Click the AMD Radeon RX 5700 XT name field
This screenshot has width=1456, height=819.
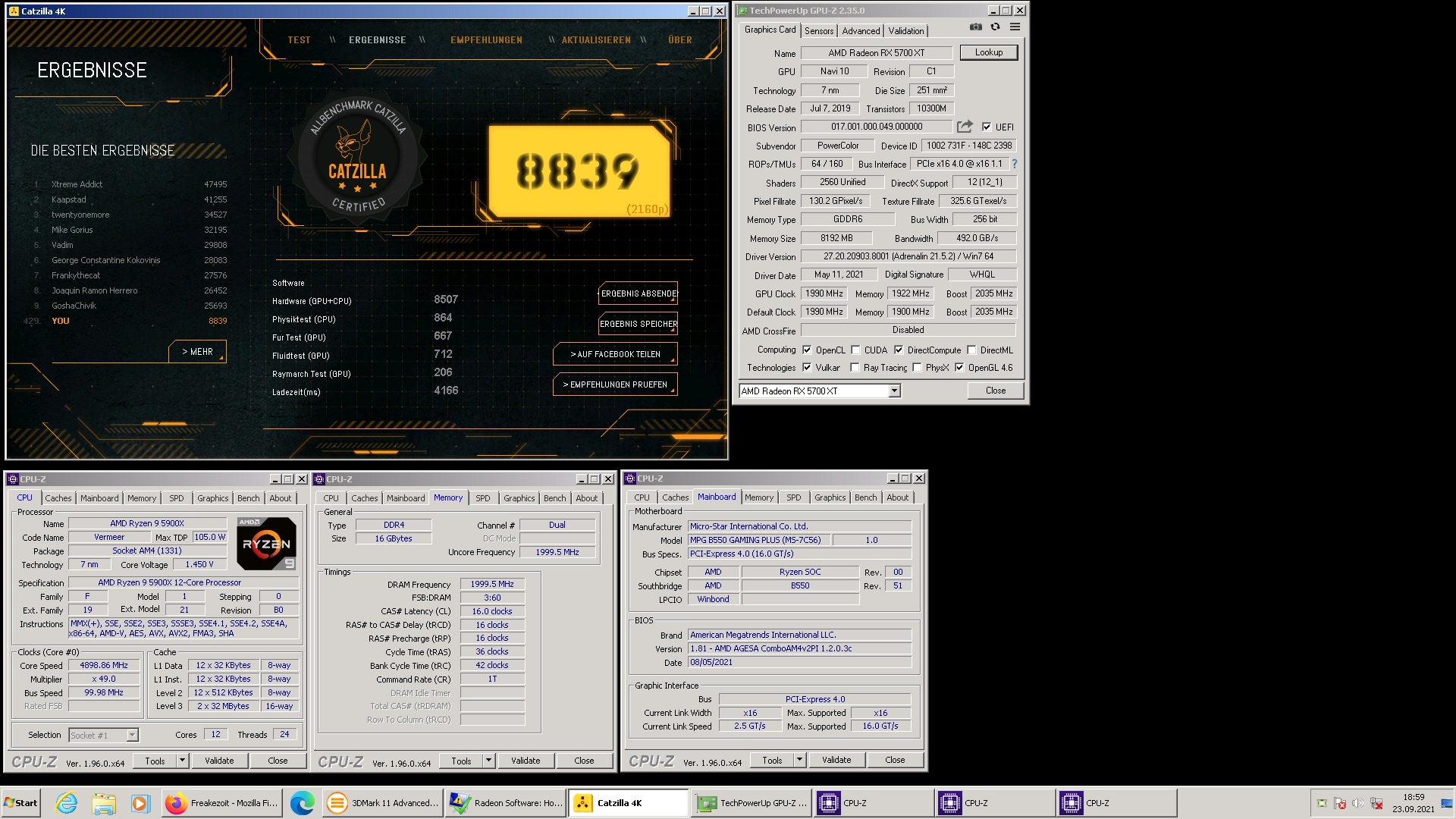(876, 53)
